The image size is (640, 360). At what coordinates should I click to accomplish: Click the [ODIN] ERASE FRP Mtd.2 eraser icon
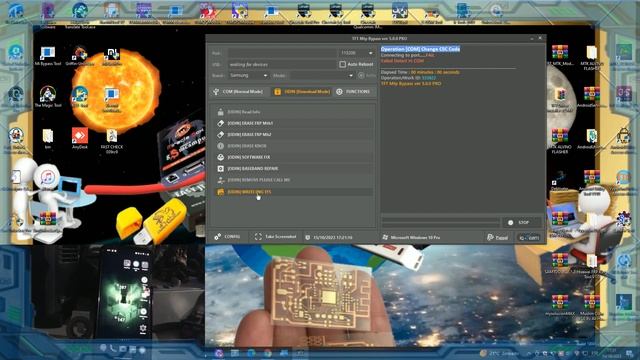(x=220, y=134)
